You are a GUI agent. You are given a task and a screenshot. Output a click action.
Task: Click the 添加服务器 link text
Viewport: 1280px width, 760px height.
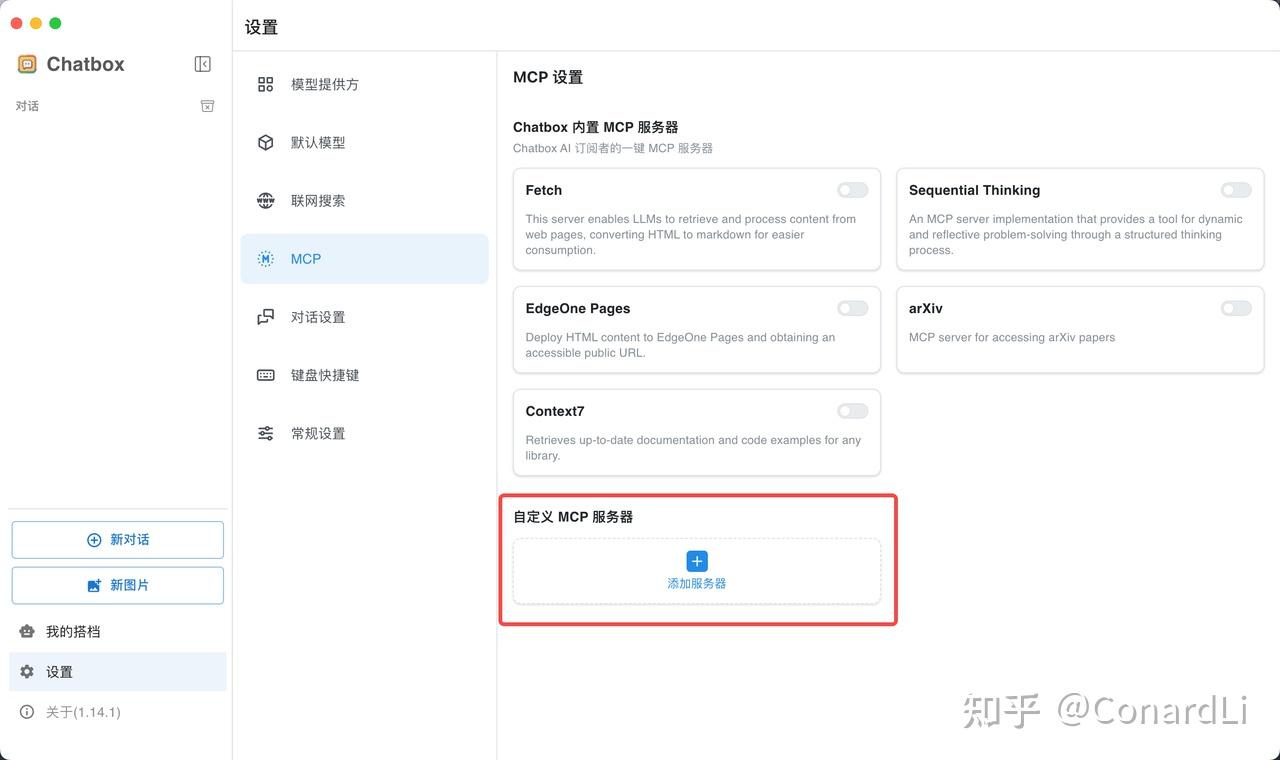[x=697, y=583]
